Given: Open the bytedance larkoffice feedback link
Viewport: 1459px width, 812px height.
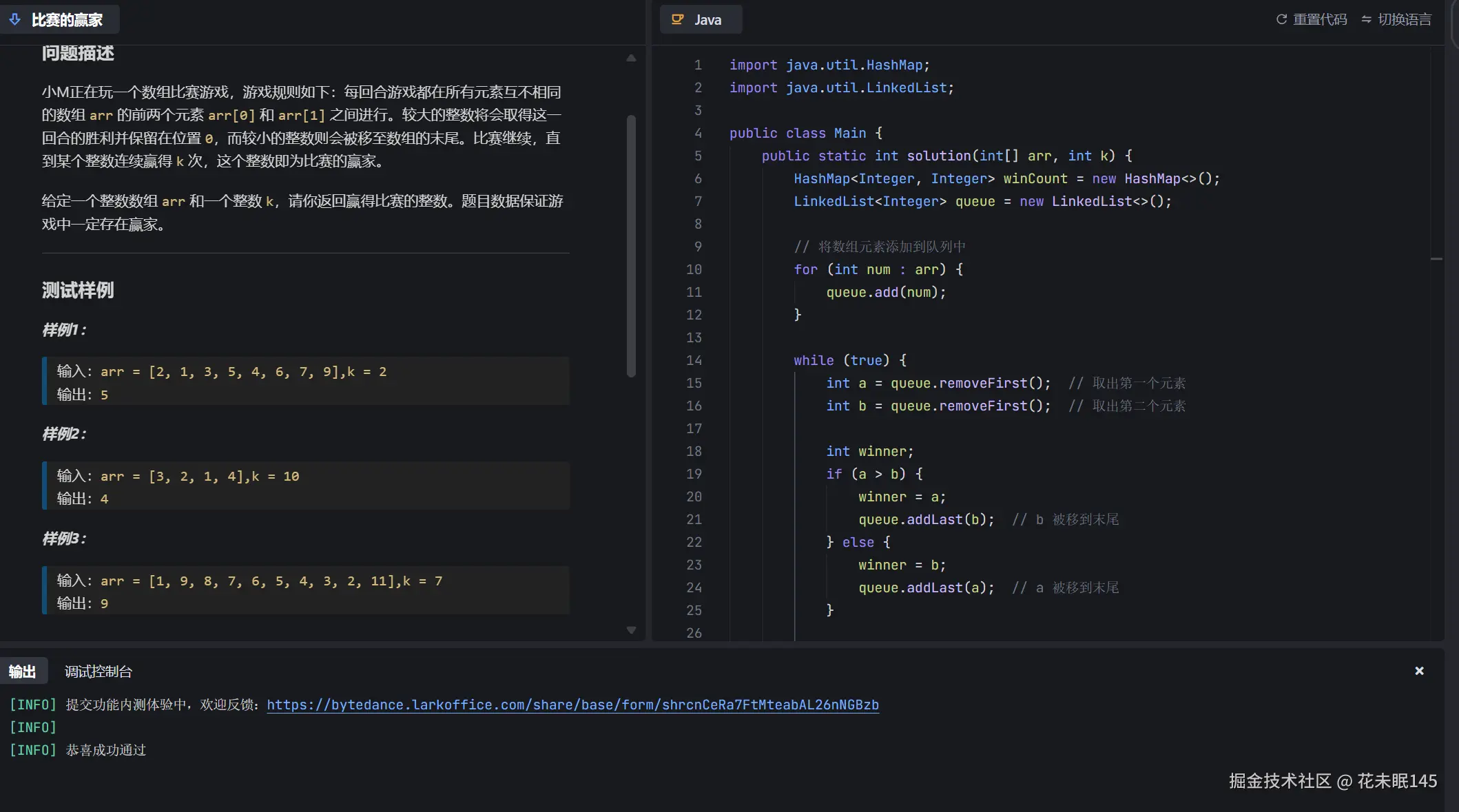Looking at the screenshot, I should point(572,705).
